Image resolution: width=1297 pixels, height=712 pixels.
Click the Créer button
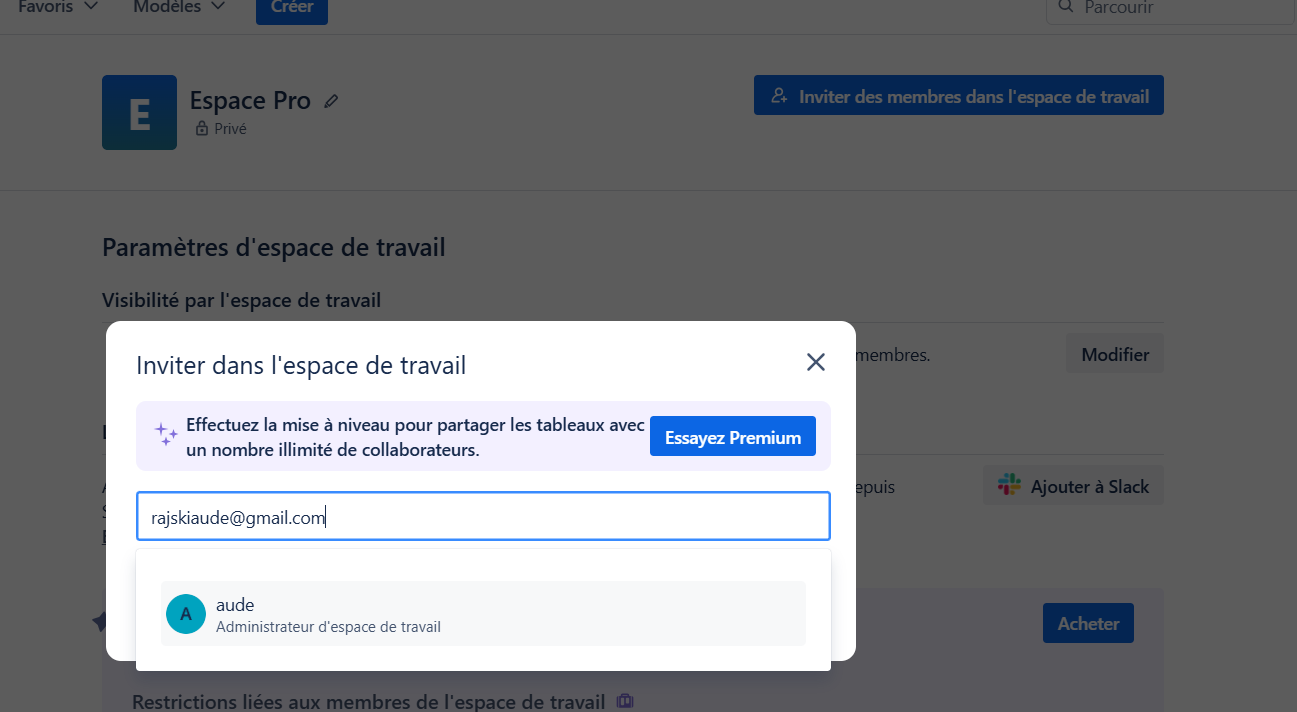click(x=292, y=9)
